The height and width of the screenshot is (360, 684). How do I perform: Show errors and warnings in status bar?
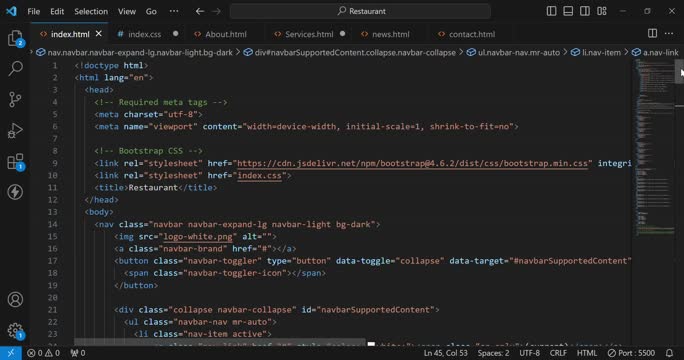(x=44, y=353)
